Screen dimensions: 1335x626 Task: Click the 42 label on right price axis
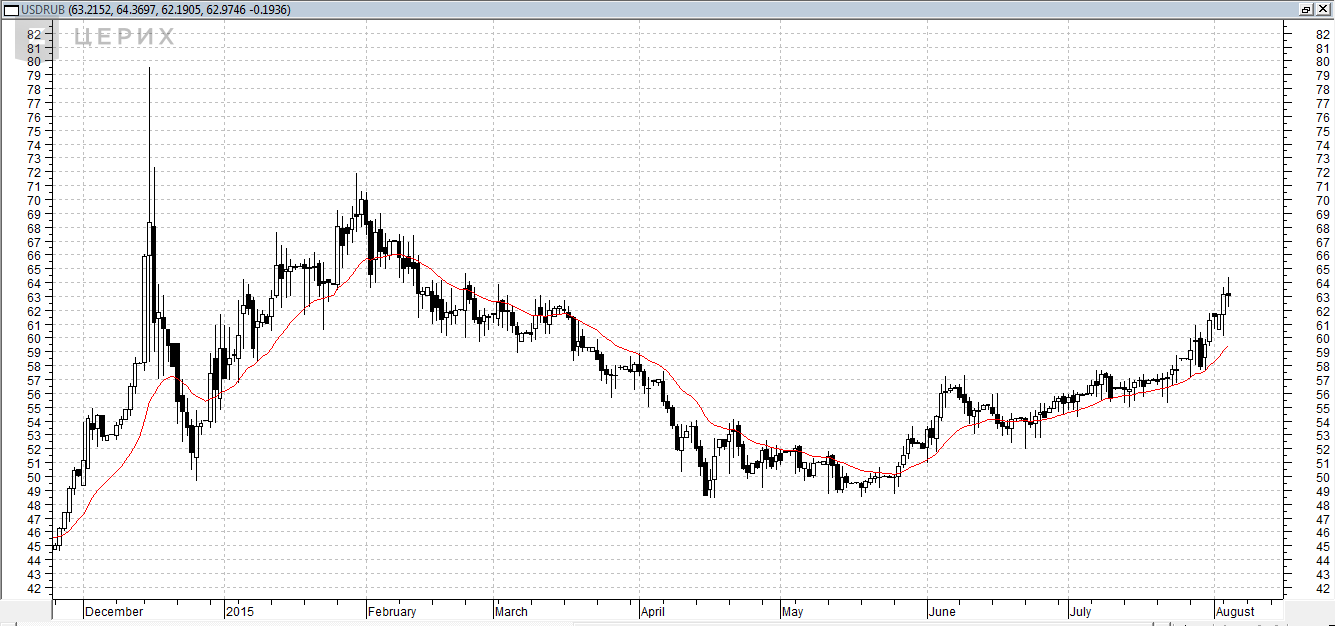(x=1323, y=588)
